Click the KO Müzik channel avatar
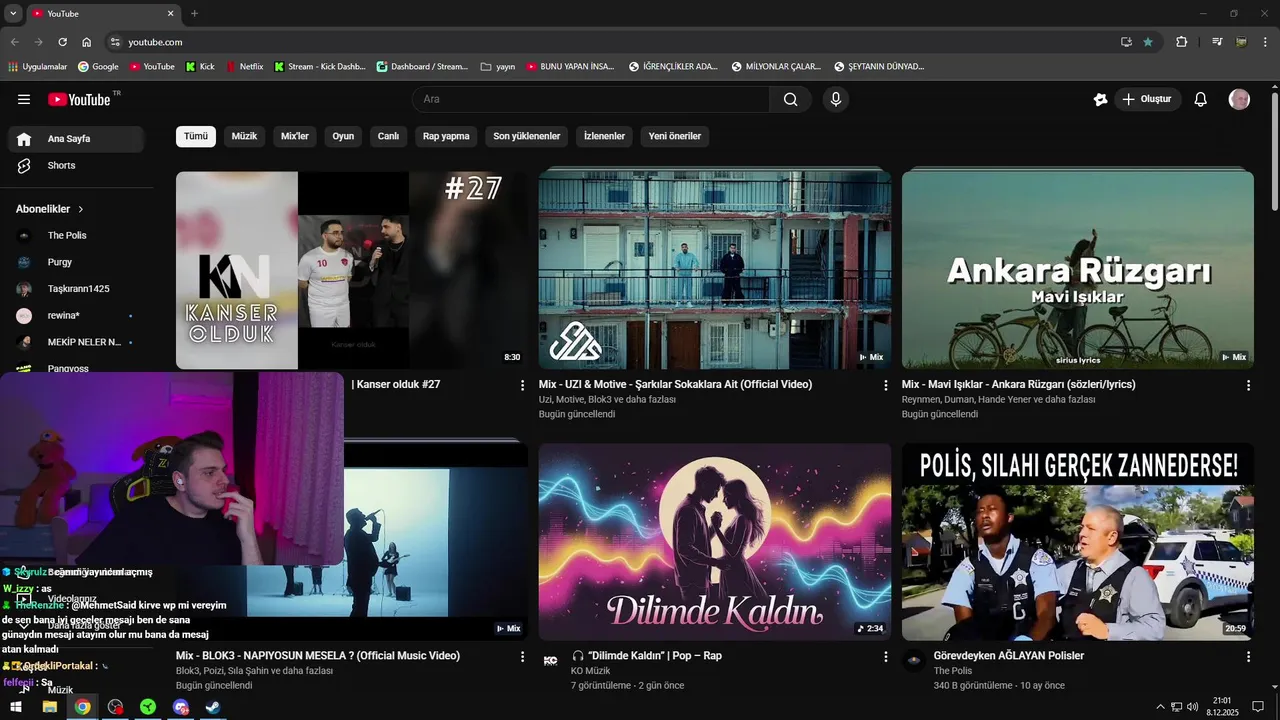Image resolution: width=1280 pixels, height=720 pixels. coord(550,661)
